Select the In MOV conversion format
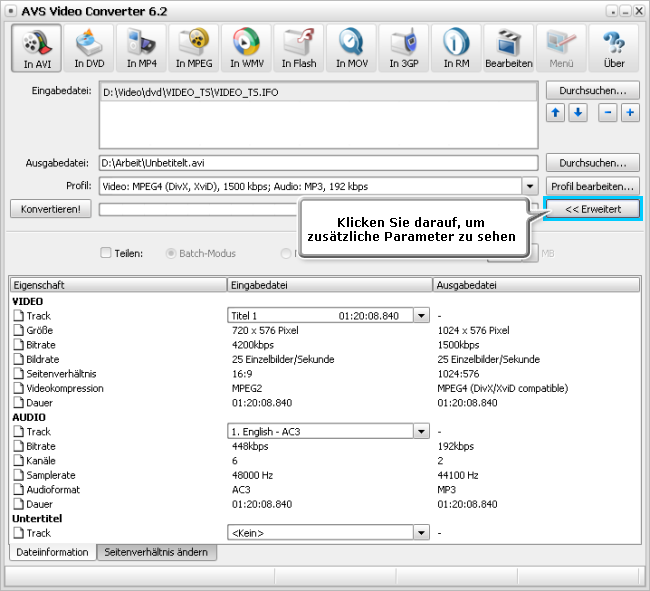The width and height of the screenshot is (650, 591). pos(352,48)
